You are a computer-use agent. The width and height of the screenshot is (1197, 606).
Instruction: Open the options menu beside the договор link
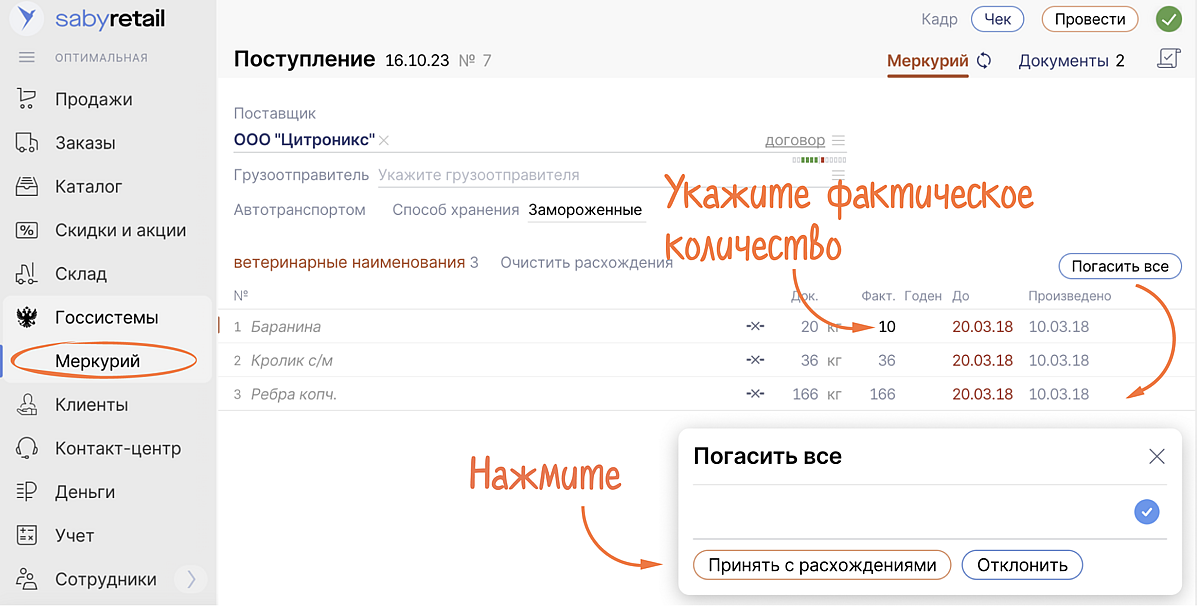click(839, 141)
